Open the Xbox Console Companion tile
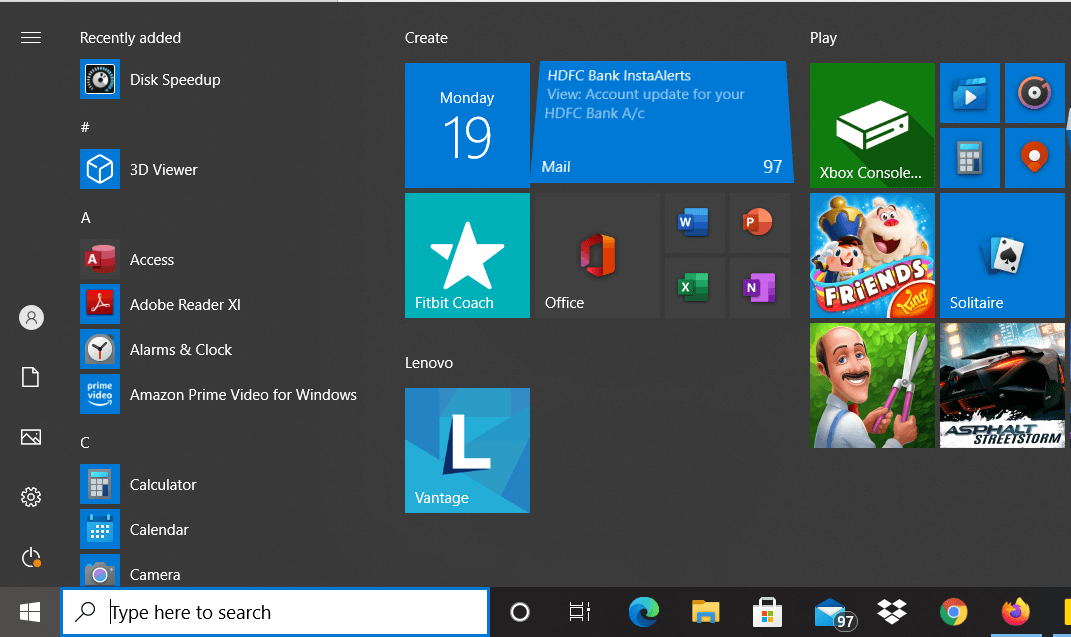Viewport: 1071px width, 637px height. pyautogui.click(x=871, y=125)
